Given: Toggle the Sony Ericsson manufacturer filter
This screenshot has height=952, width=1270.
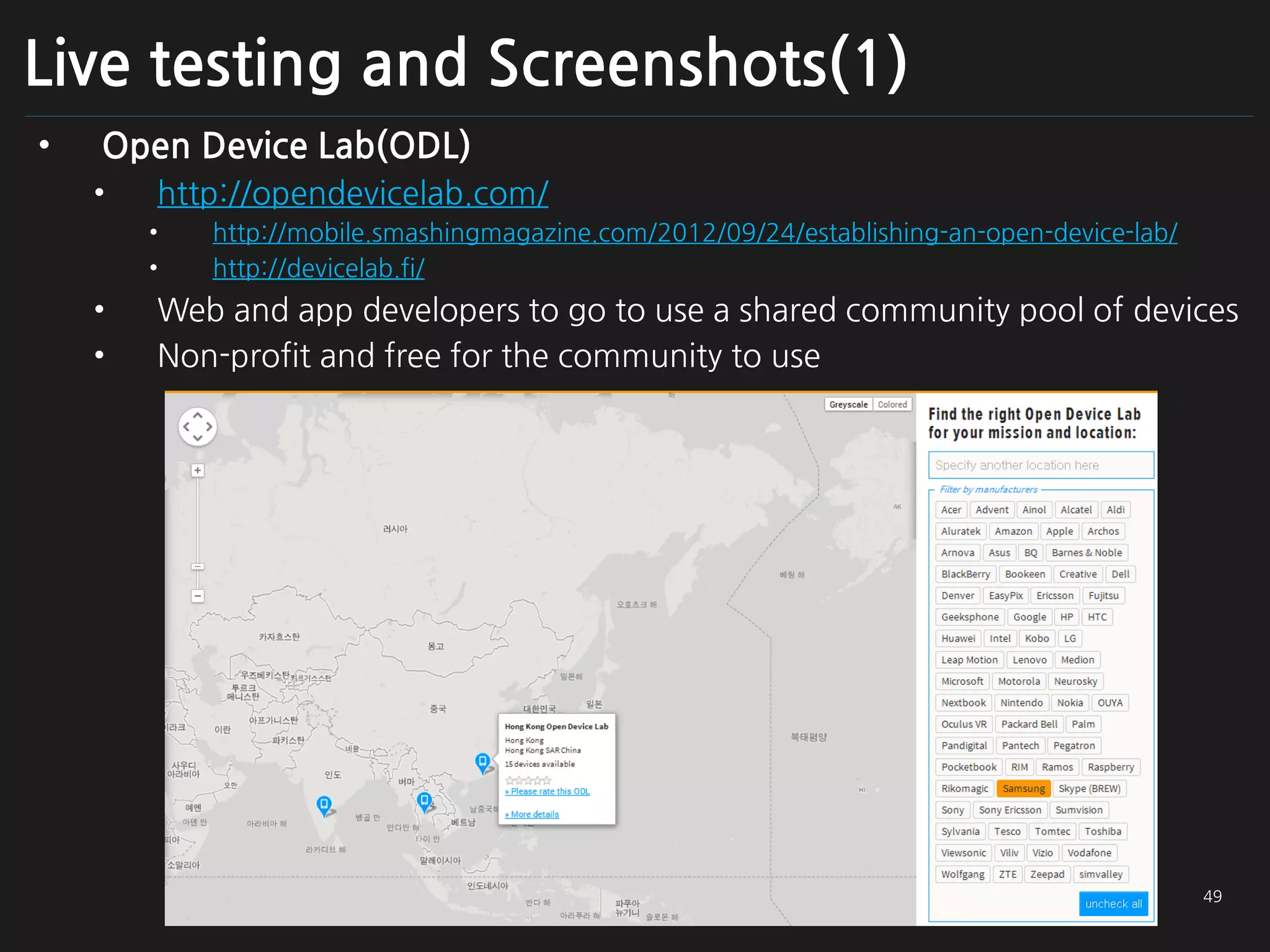Looking at the screenshot, I should (x=1010, y=810).
